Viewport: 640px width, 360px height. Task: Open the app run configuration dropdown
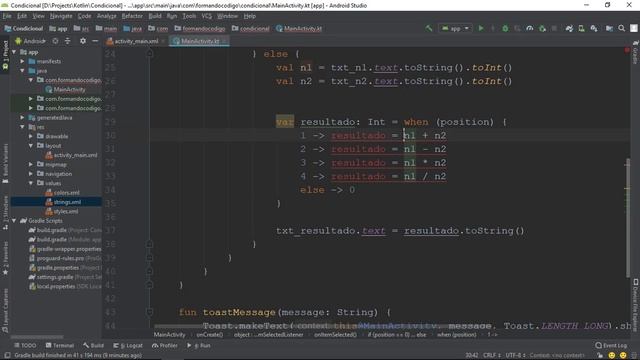coord(455,28)
